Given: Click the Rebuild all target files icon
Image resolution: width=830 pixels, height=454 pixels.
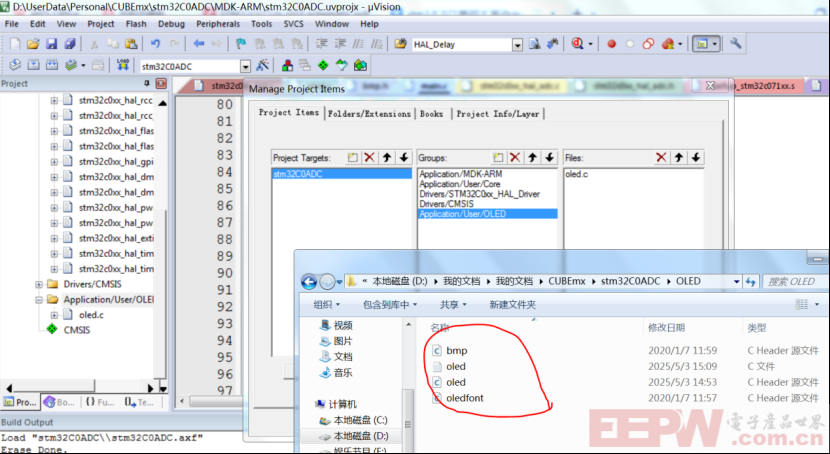Looking at the screenshot, I should pyautogui.click(x=52, y=66).
